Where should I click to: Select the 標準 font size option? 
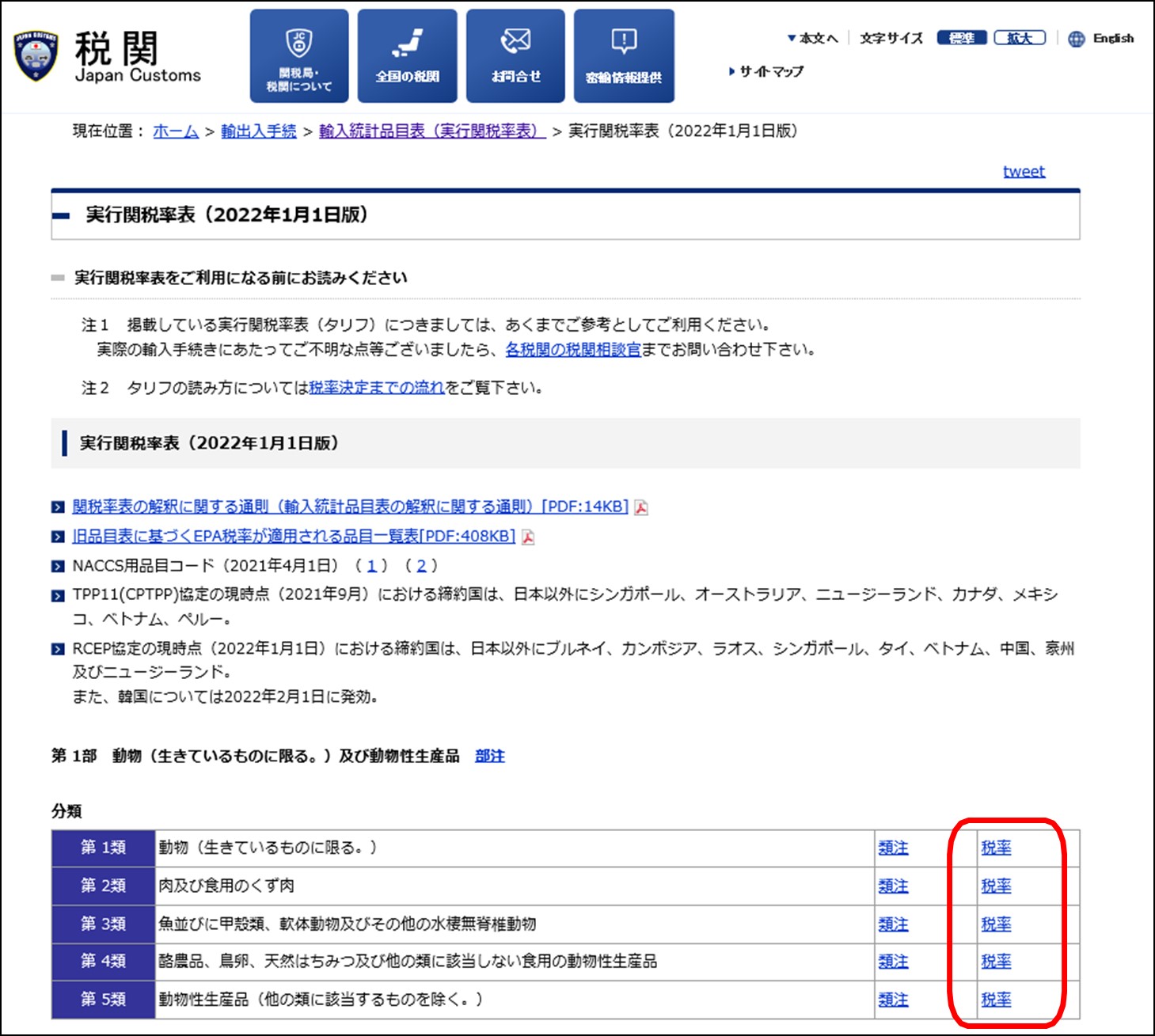coord(963,38)
